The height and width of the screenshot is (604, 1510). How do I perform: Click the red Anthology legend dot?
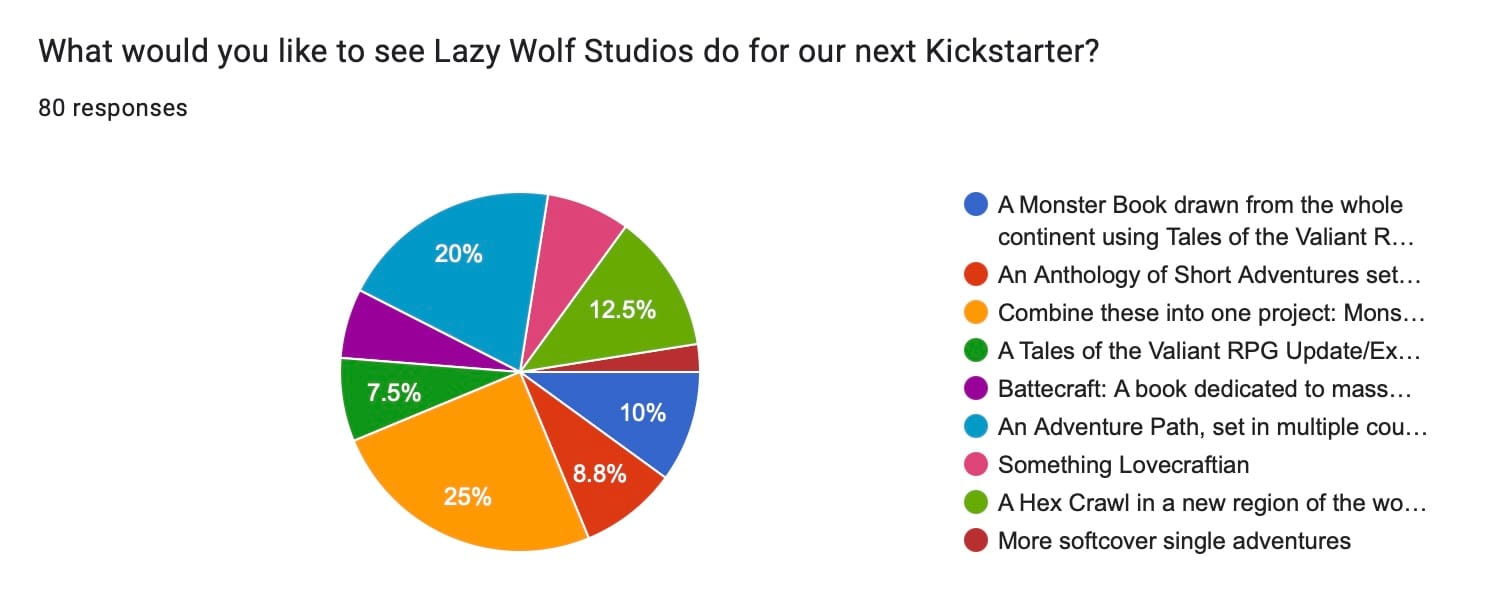[x=976, y=275]
